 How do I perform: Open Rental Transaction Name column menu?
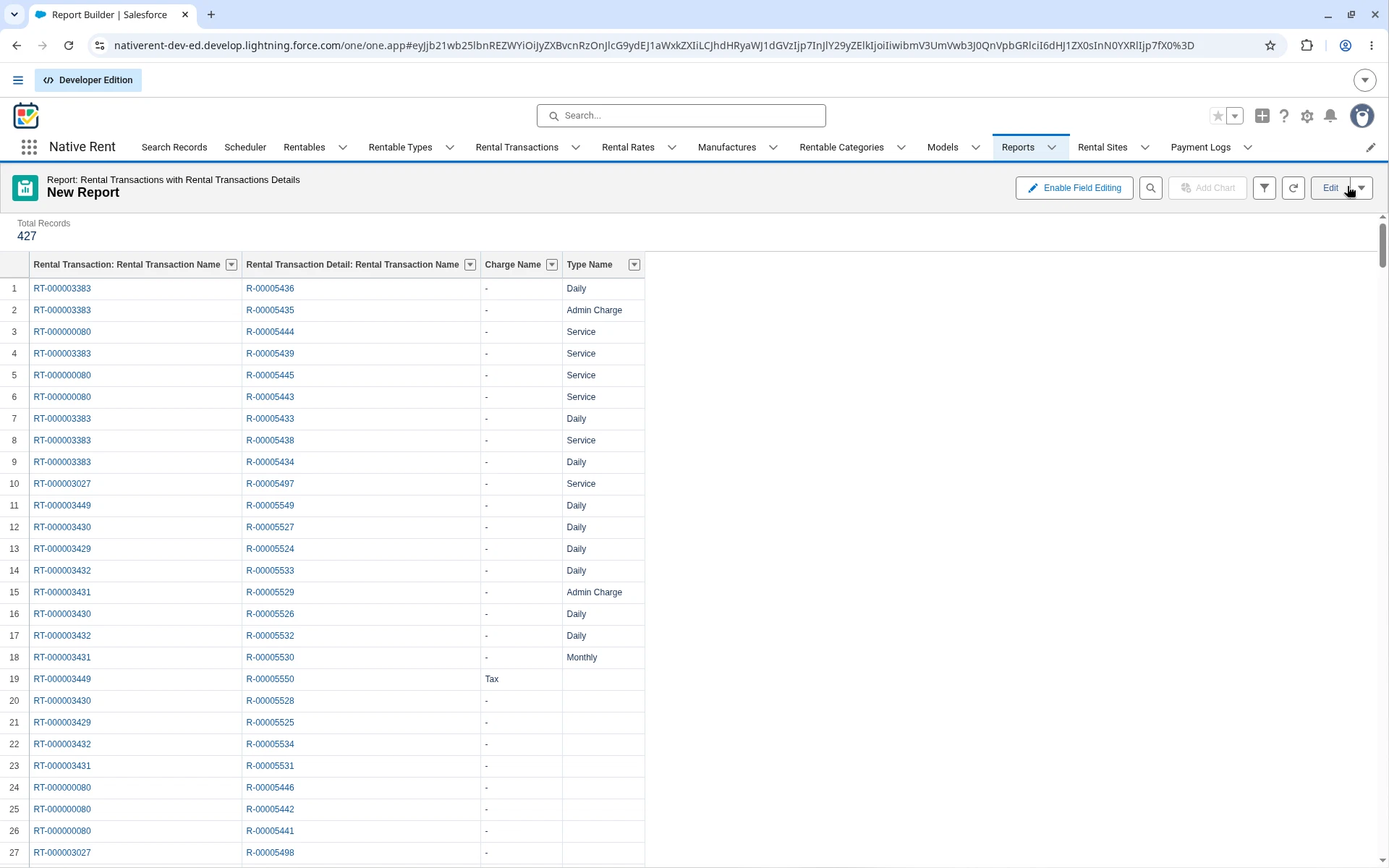point(231,265)
